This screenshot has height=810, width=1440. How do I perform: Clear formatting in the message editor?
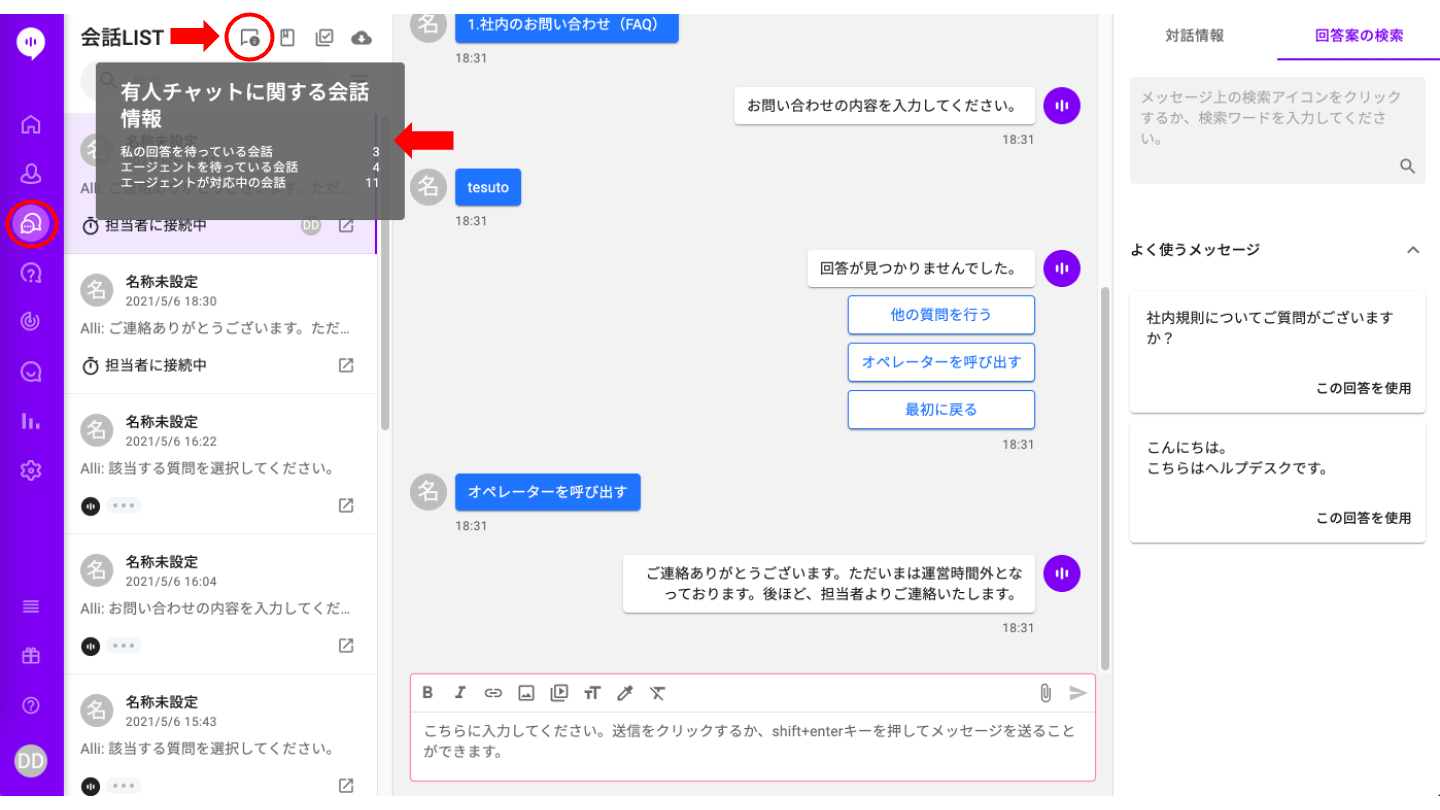tap(657, 692)
